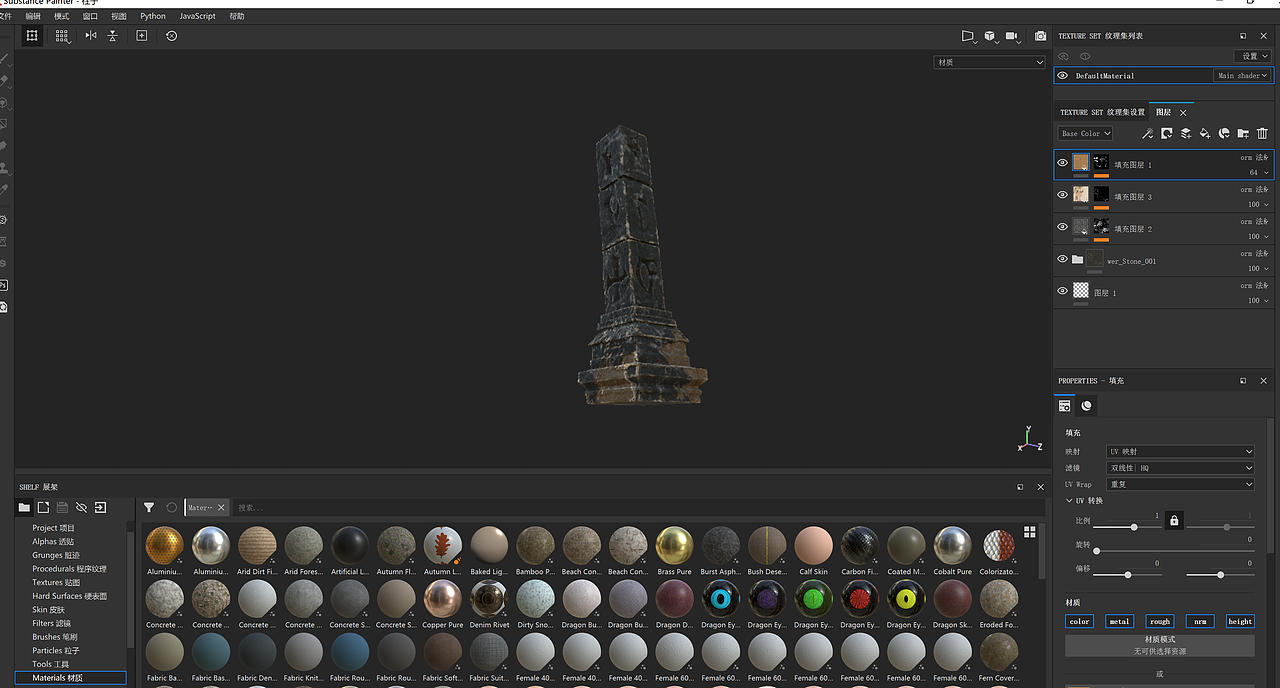1280x688 pixels.
Task: Remove the Mater... filter tag in shelf
Action: [221, 508]
